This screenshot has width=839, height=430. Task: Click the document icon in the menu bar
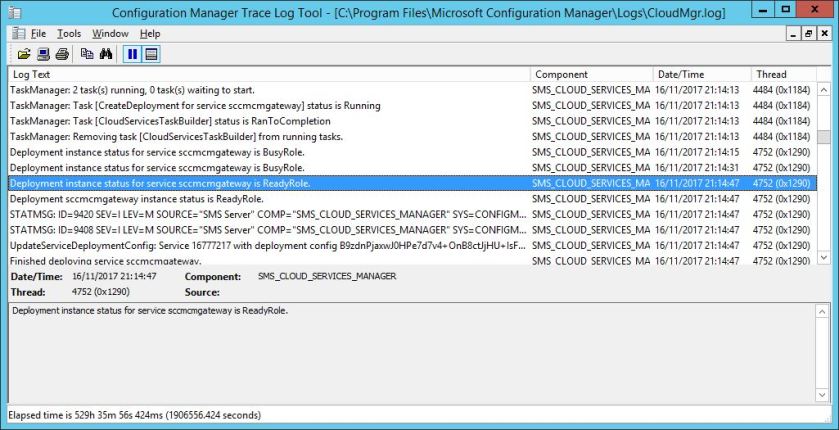[19, 33]
